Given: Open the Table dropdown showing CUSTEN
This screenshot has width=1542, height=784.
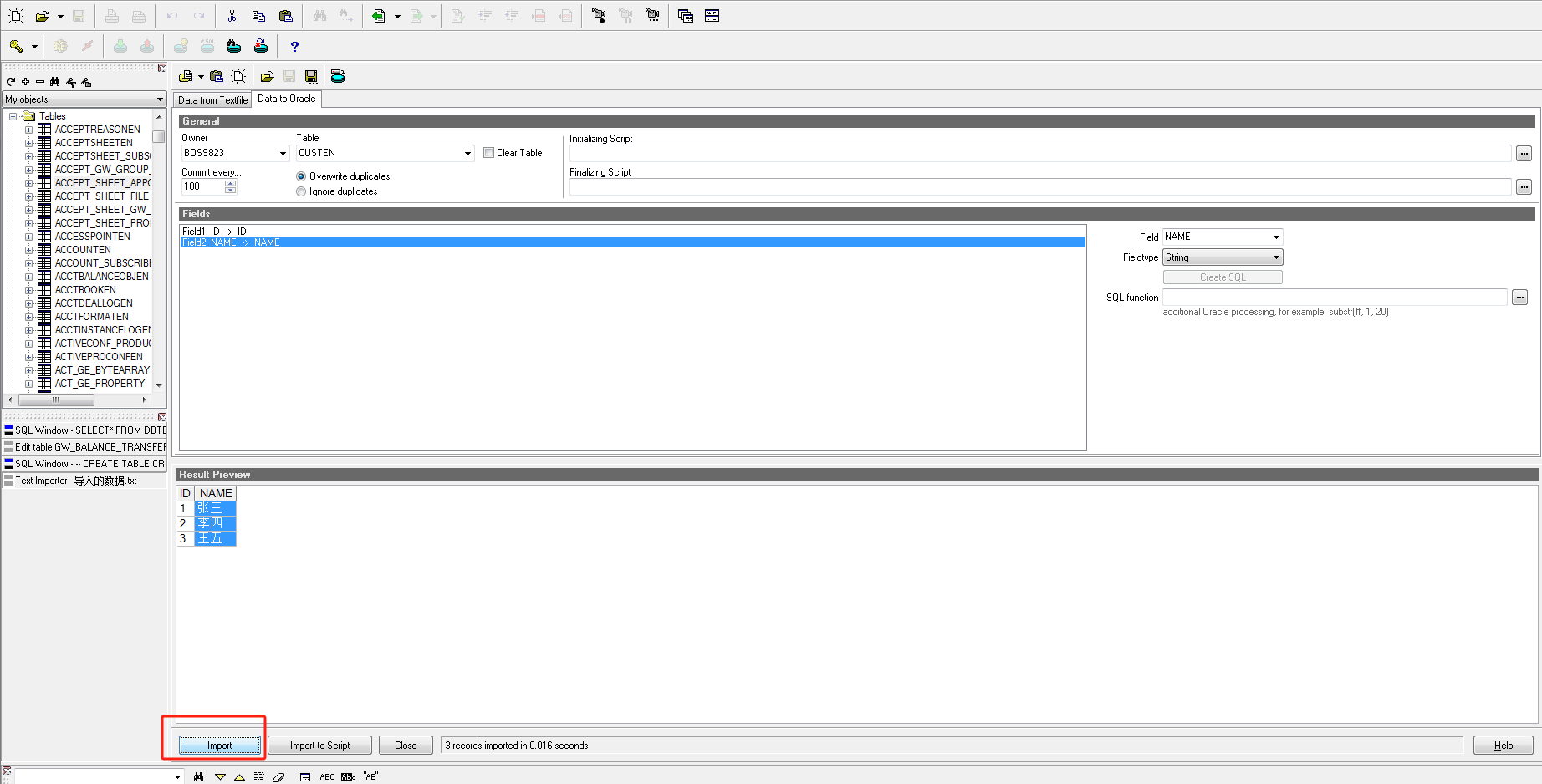Looking at the screenshot, I should tap(467, 153).
